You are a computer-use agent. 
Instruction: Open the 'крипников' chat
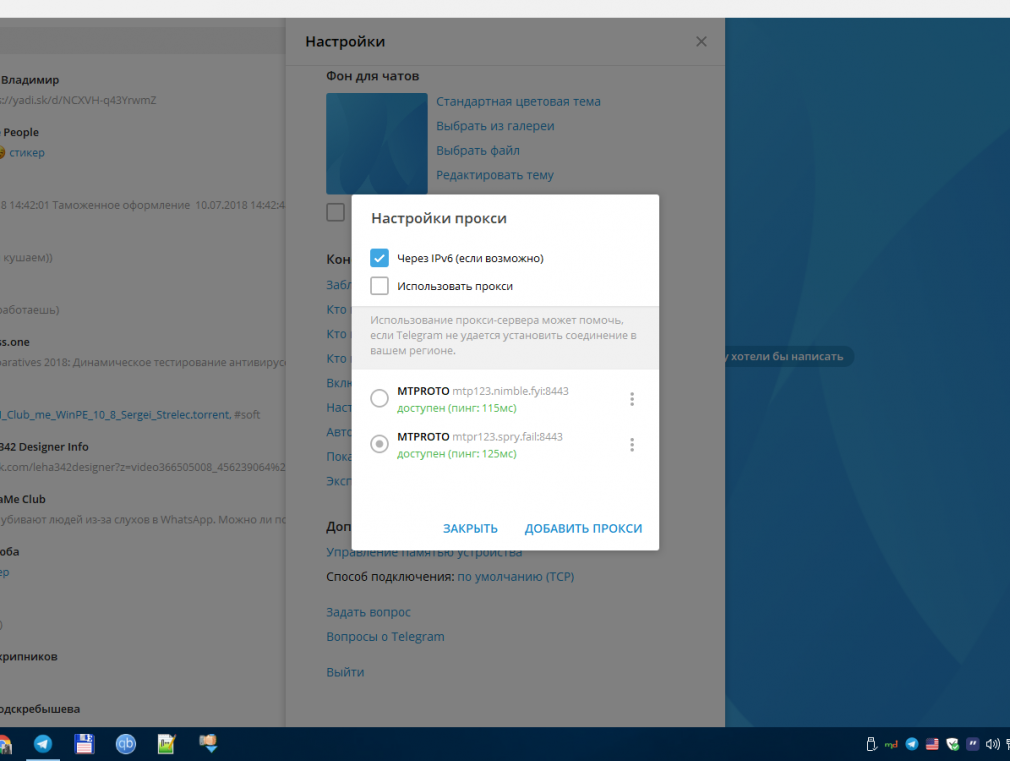point(142,666)
